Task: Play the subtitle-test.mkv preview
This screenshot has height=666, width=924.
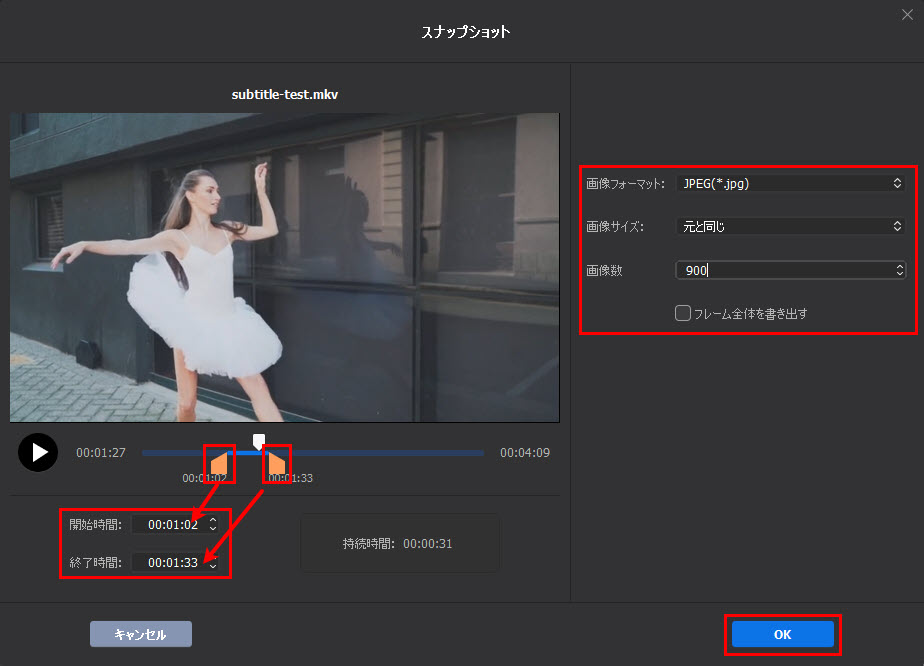Action: coord(38,453)
